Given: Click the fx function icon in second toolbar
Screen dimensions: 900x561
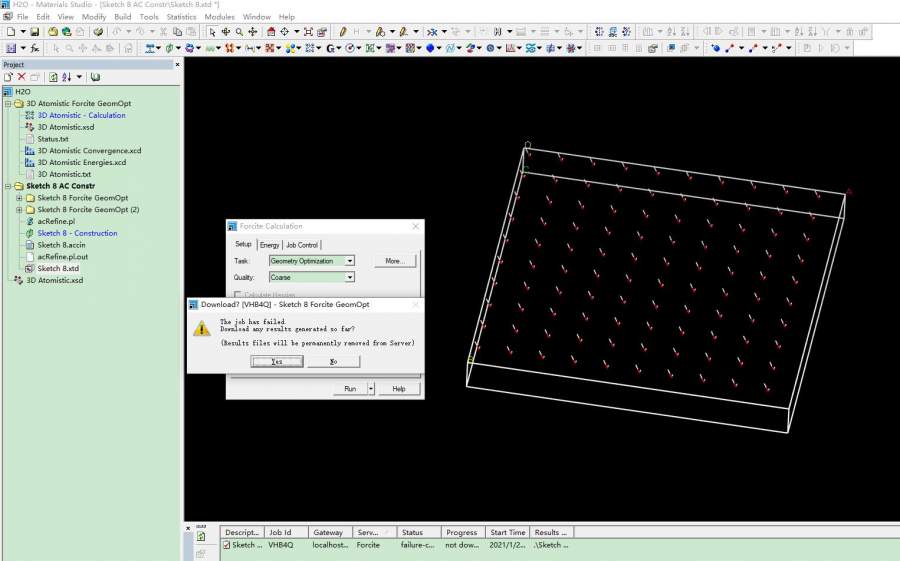Looking at the screenshot, I should [35, 48].
